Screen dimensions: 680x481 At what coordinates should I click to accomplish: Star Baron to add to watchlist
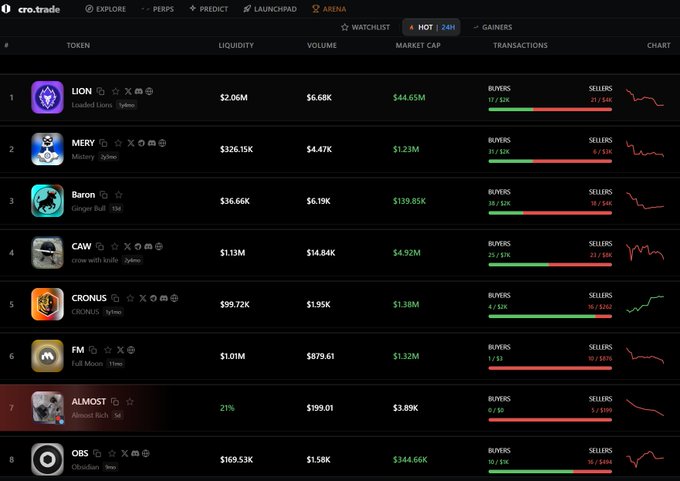118,194
